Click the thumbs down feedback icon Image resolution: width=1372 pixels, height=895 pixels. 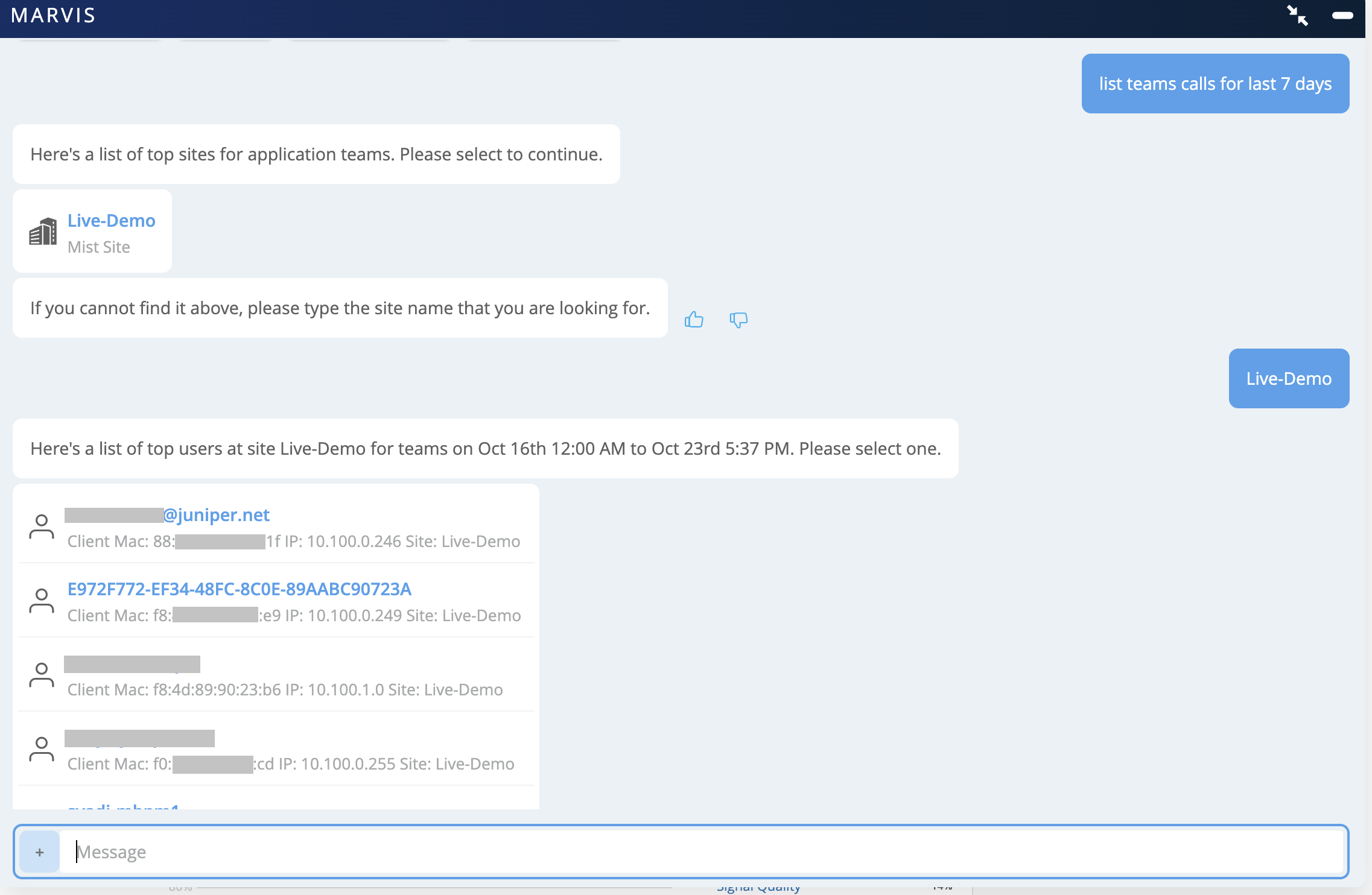(x=738, y=320)
